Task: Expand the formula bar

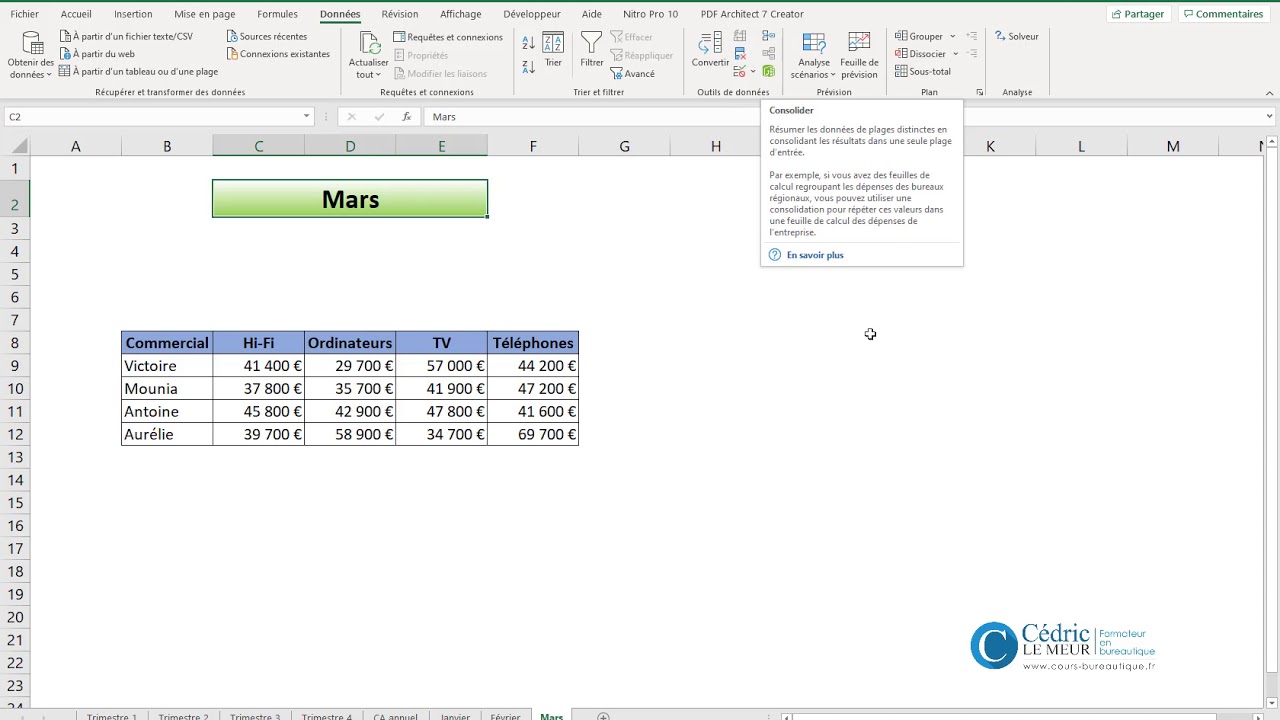Action: 1269,117
